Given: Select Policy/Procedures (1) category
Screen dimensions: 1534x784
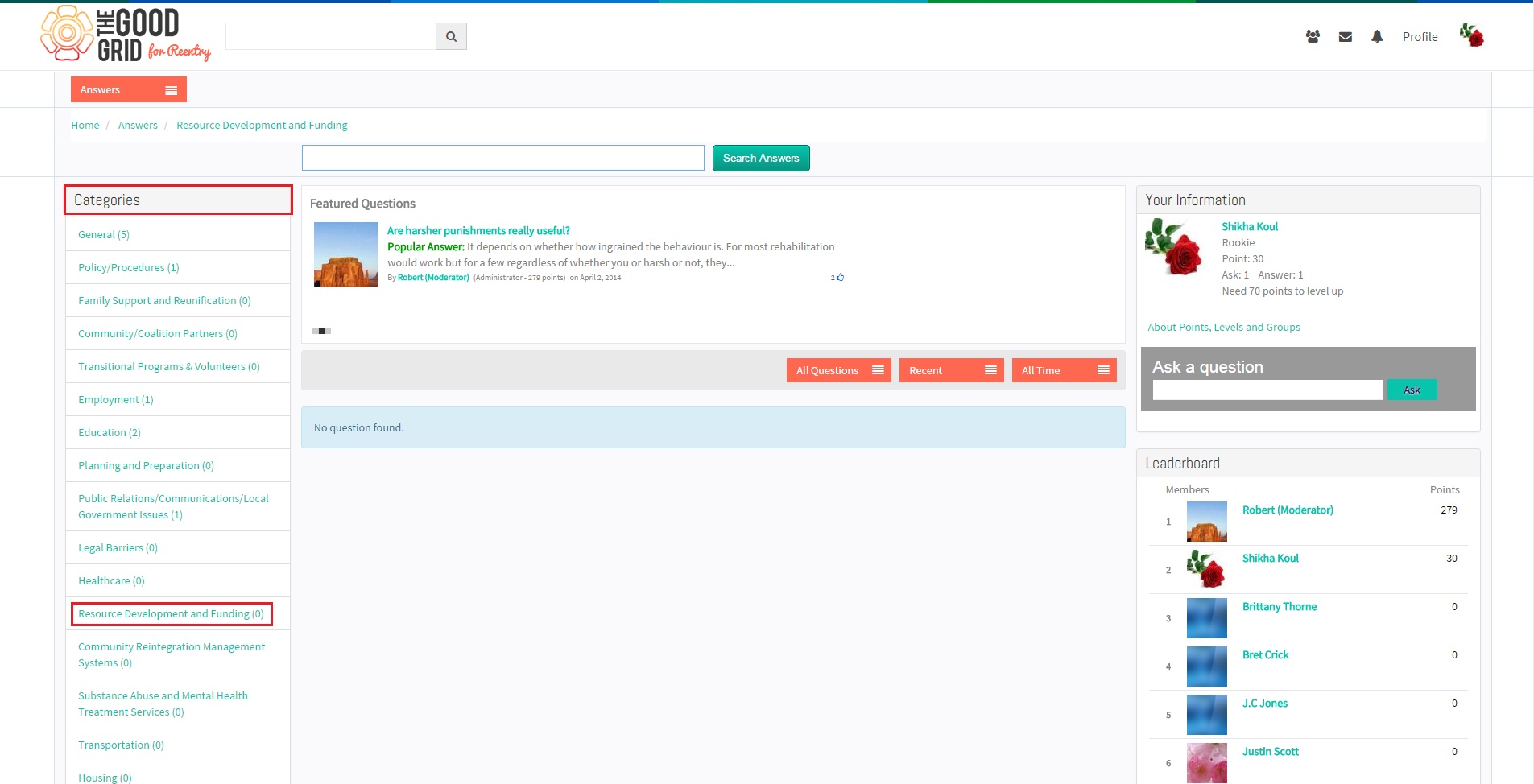Looking at the screenshot, I should (x=129, y=267).
